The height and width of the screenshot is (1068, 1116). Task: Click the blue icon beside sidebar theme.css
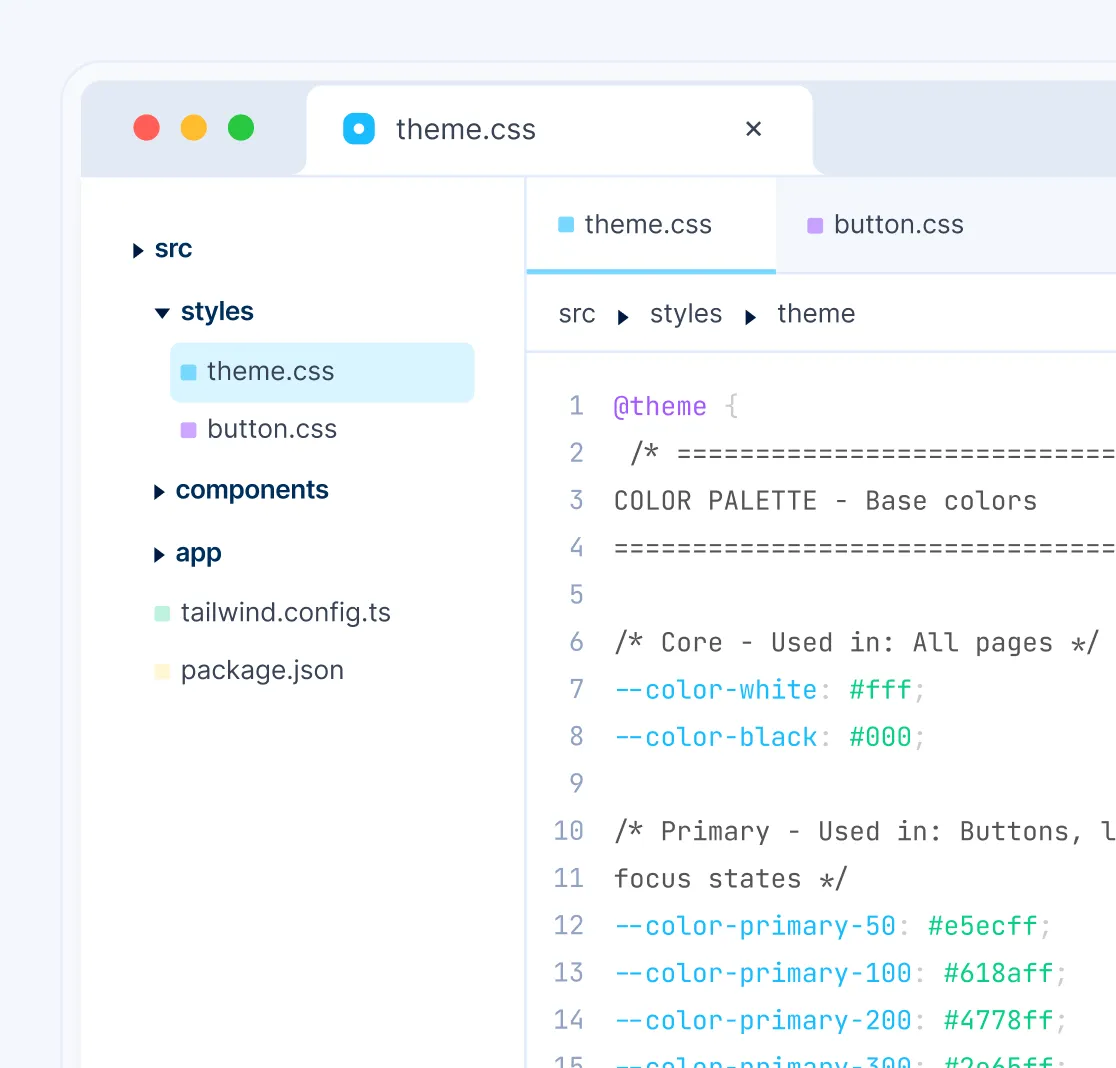click(x=189, y=372)
